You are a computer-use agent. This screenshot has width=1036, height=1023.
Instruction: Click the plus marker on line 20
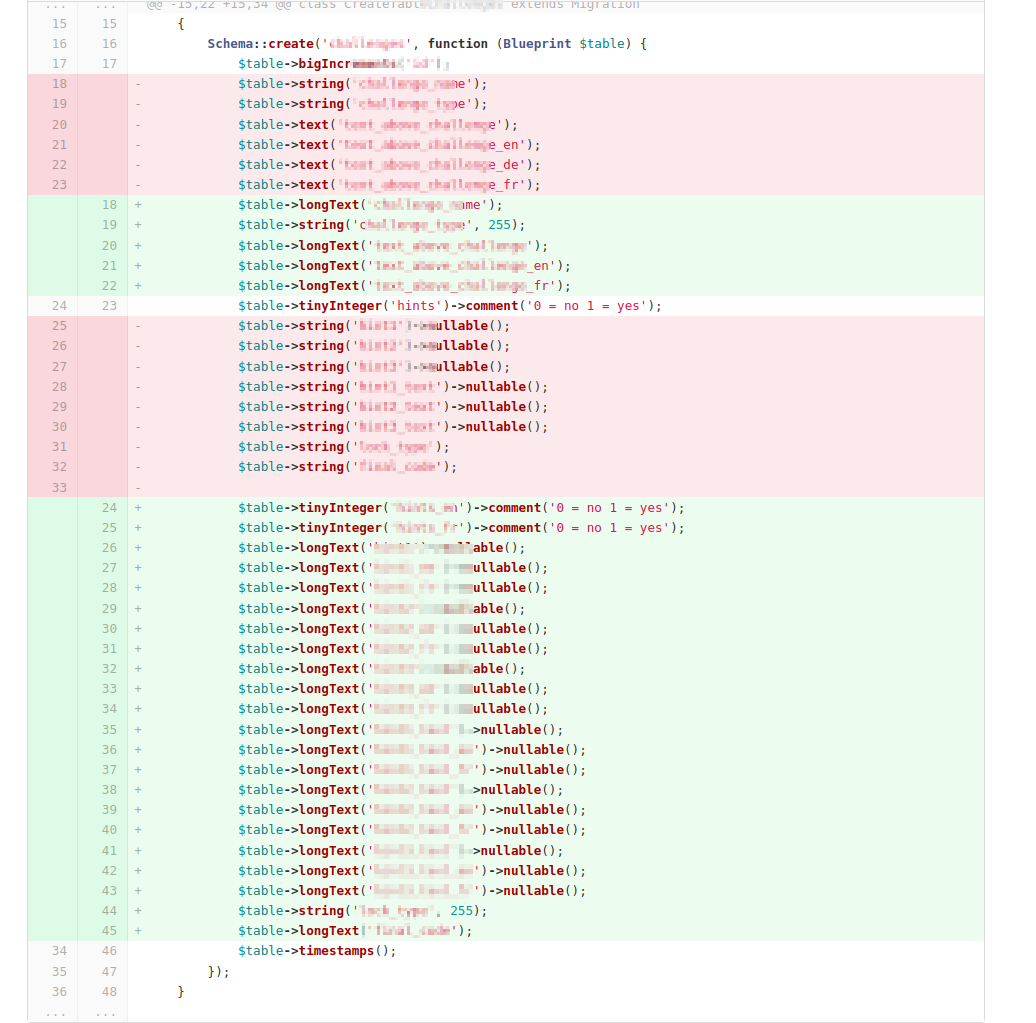[x=138, y=245]
